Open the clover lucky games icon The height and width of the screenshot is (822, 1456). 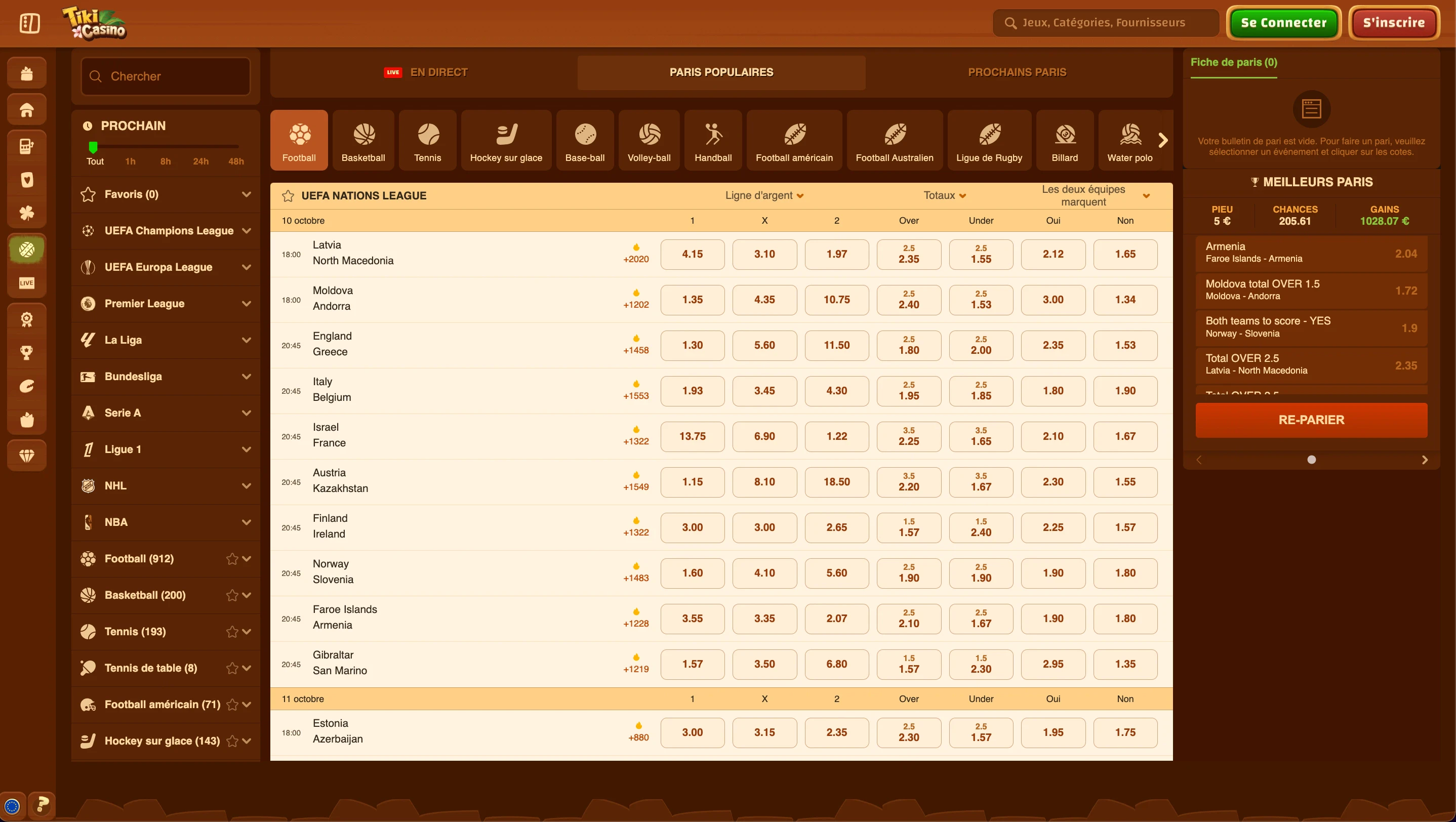pyautogui.click(x=26, y=213)
